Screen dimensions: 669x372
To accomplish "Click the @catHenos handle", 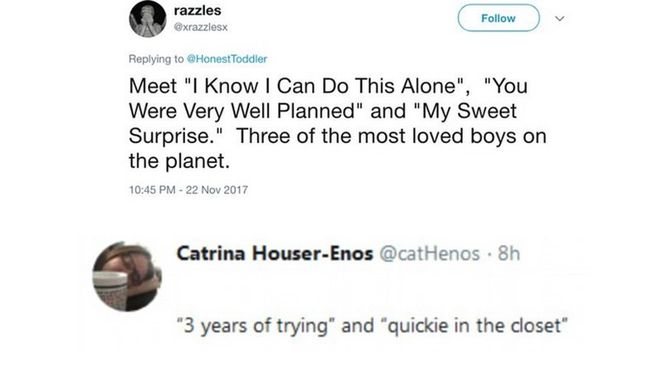I will click(x=430, y=254).
